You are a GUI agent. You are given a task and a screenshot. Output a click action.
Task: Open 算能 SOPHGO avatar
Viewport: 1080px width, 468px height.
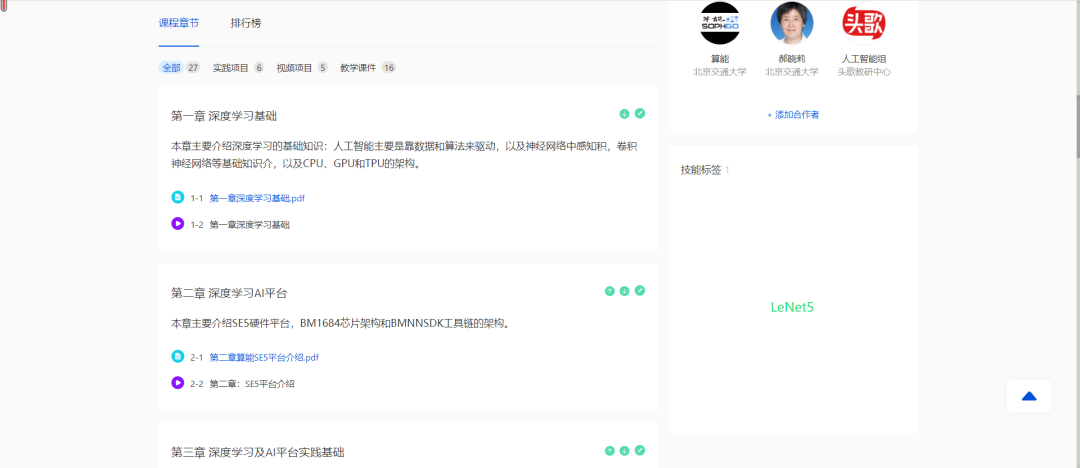[x=720, y=23]
